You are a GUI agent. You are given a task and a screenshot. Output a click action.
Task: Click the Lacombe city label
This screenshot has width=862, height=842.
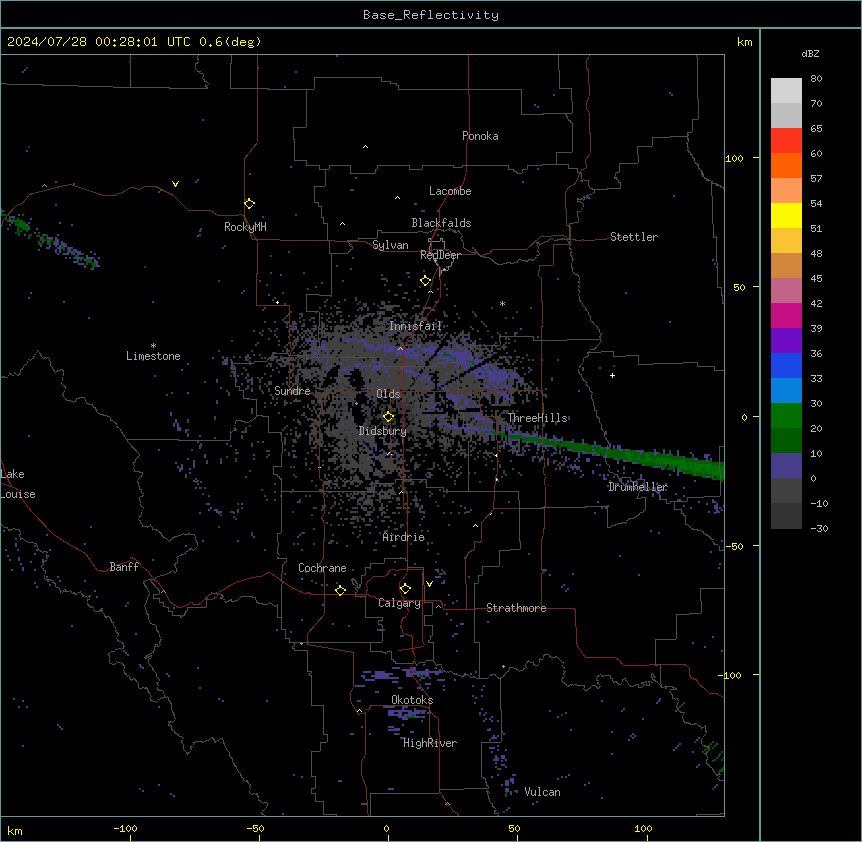pos(450,191)
